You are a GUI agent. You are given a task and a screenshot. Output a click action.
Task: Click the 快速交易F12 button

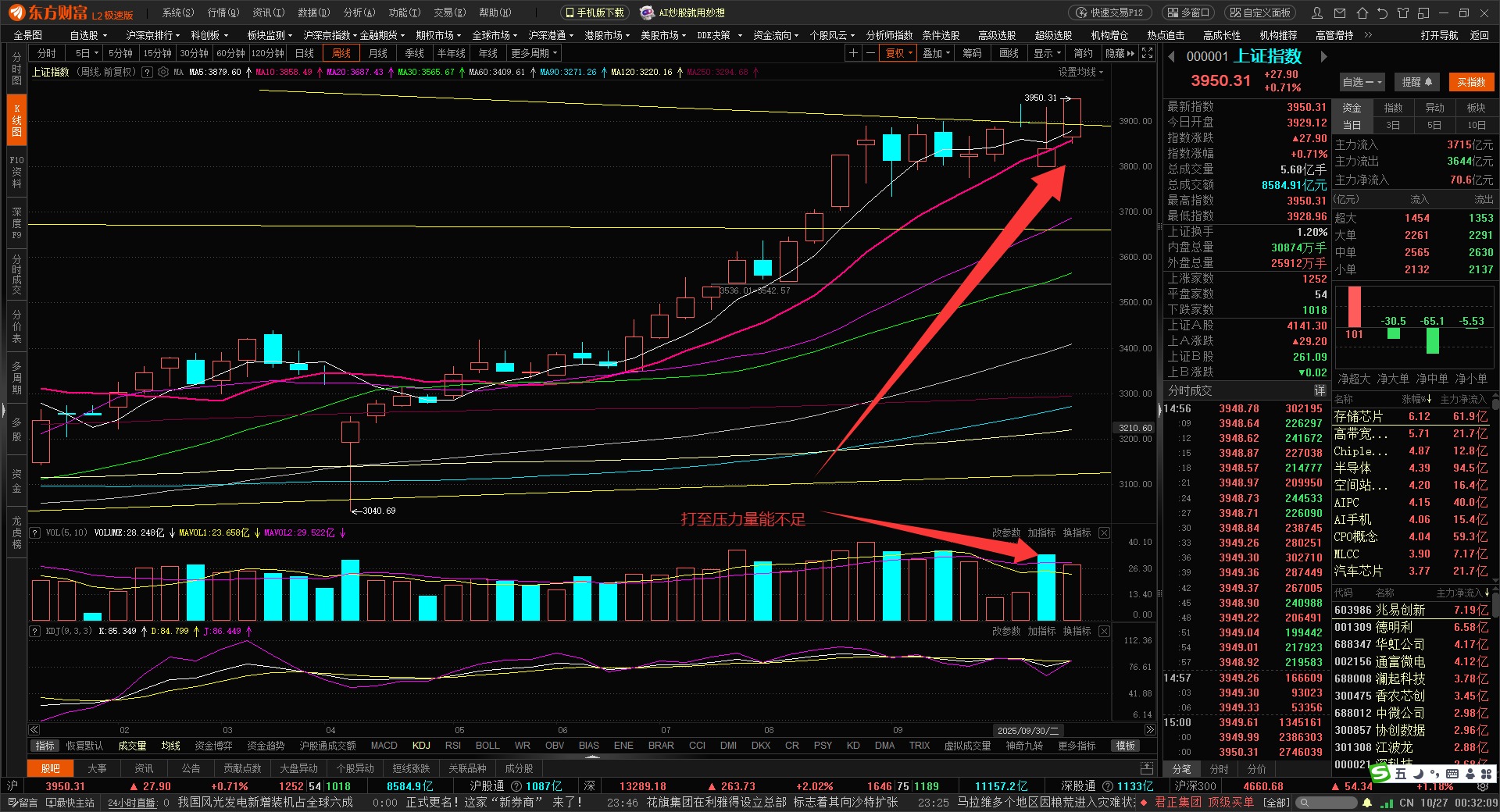(x=1109, y=12)
